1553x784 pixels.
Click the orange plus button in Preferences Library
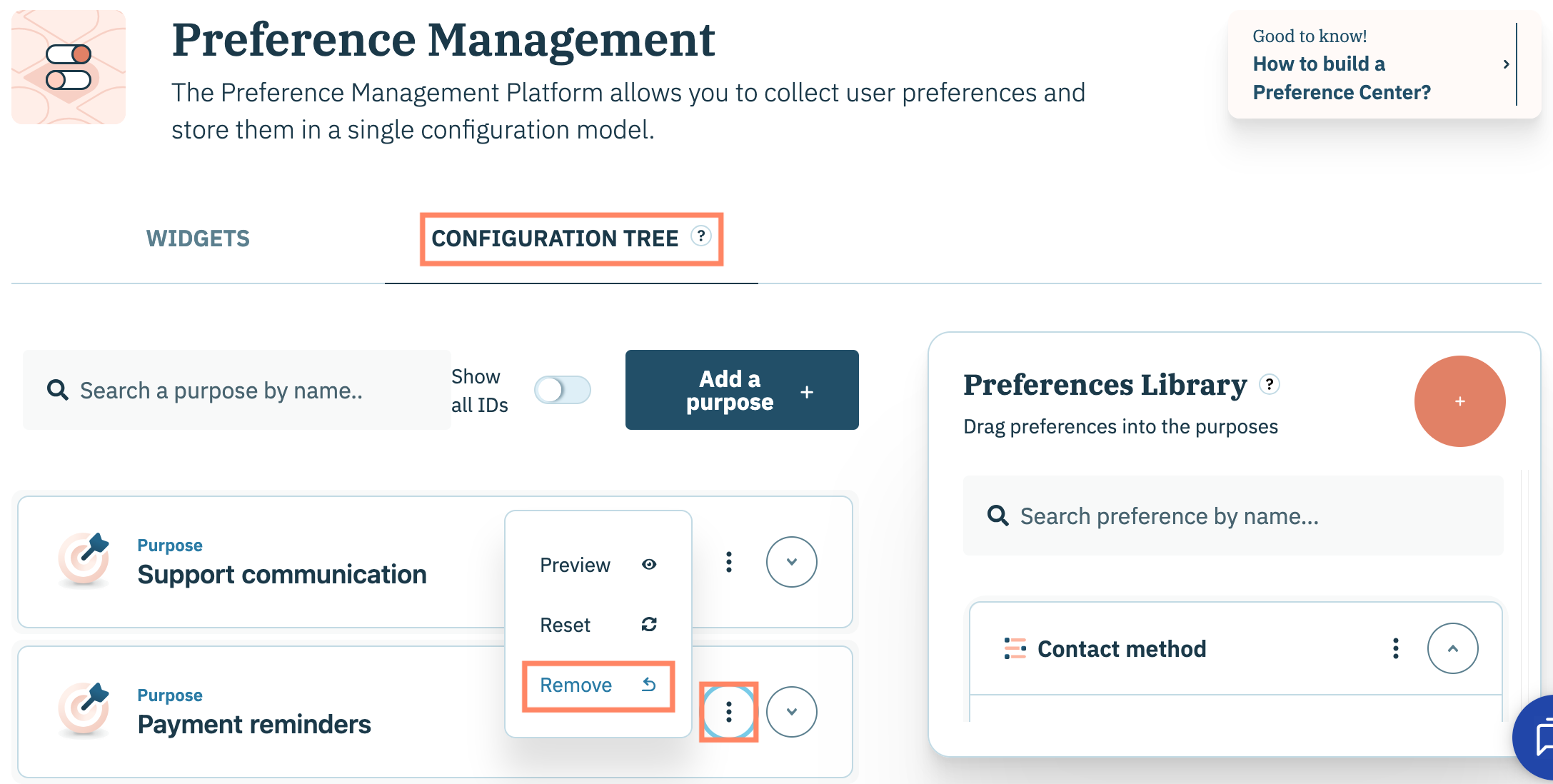pyautogui.click(x=1459, y=401)
